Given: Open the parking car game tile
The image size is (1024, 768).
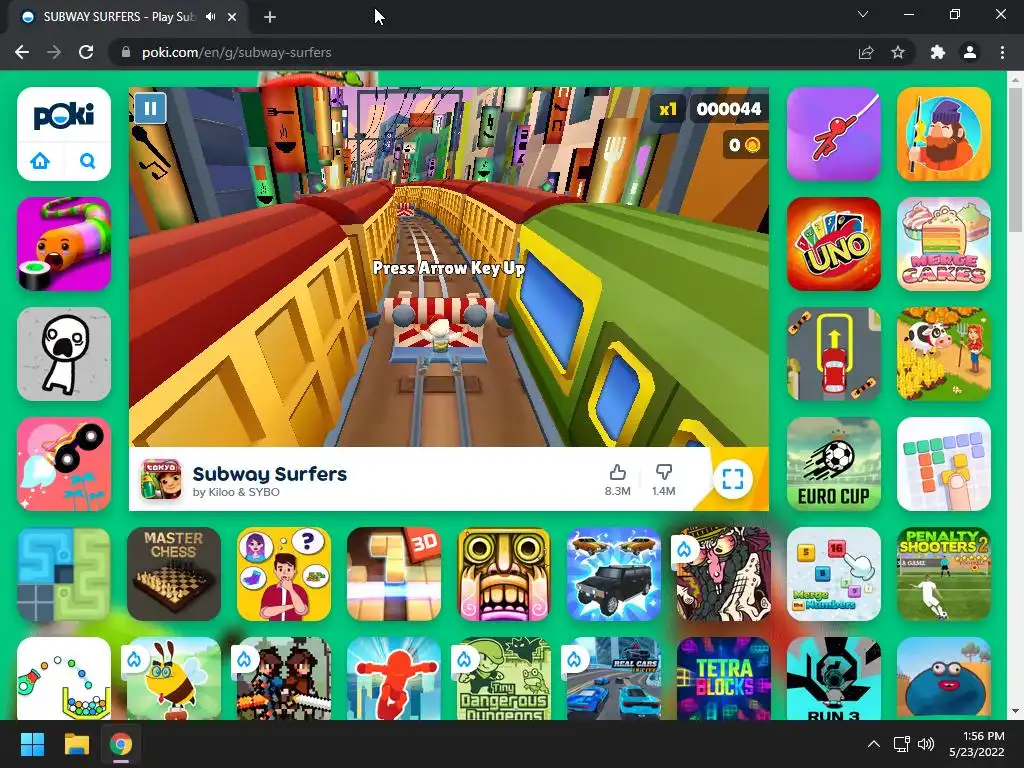Looking at the screenshot, I should 833,354.
